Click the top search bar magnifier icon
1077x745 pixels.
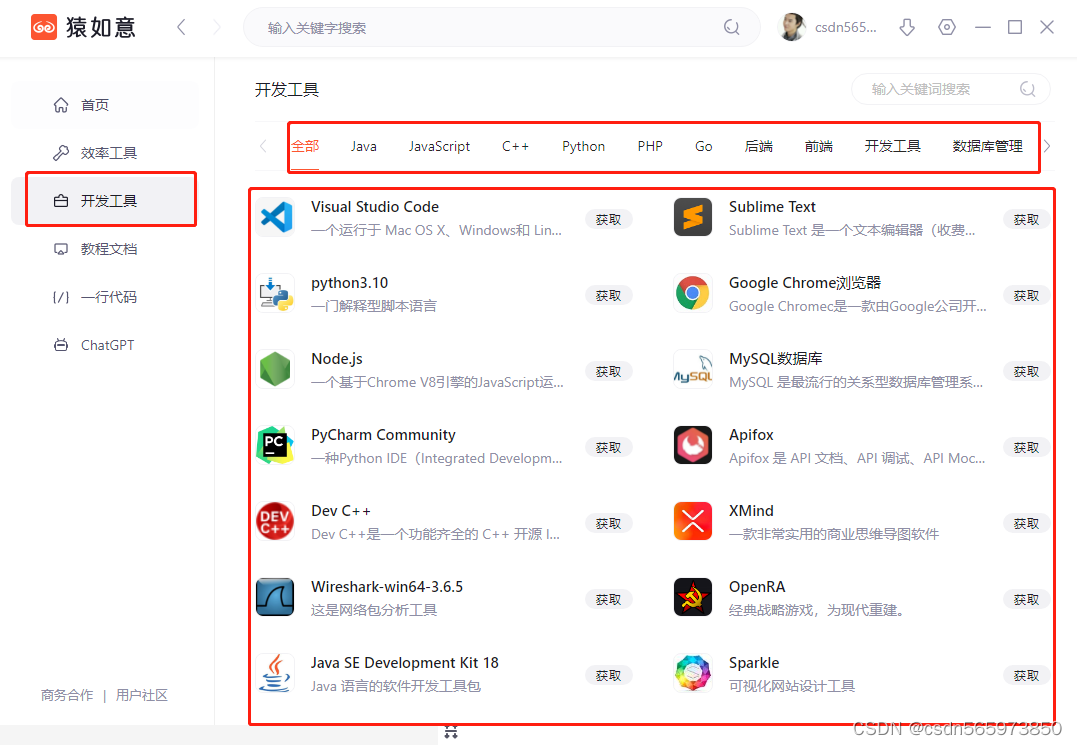tap(732, 27)
